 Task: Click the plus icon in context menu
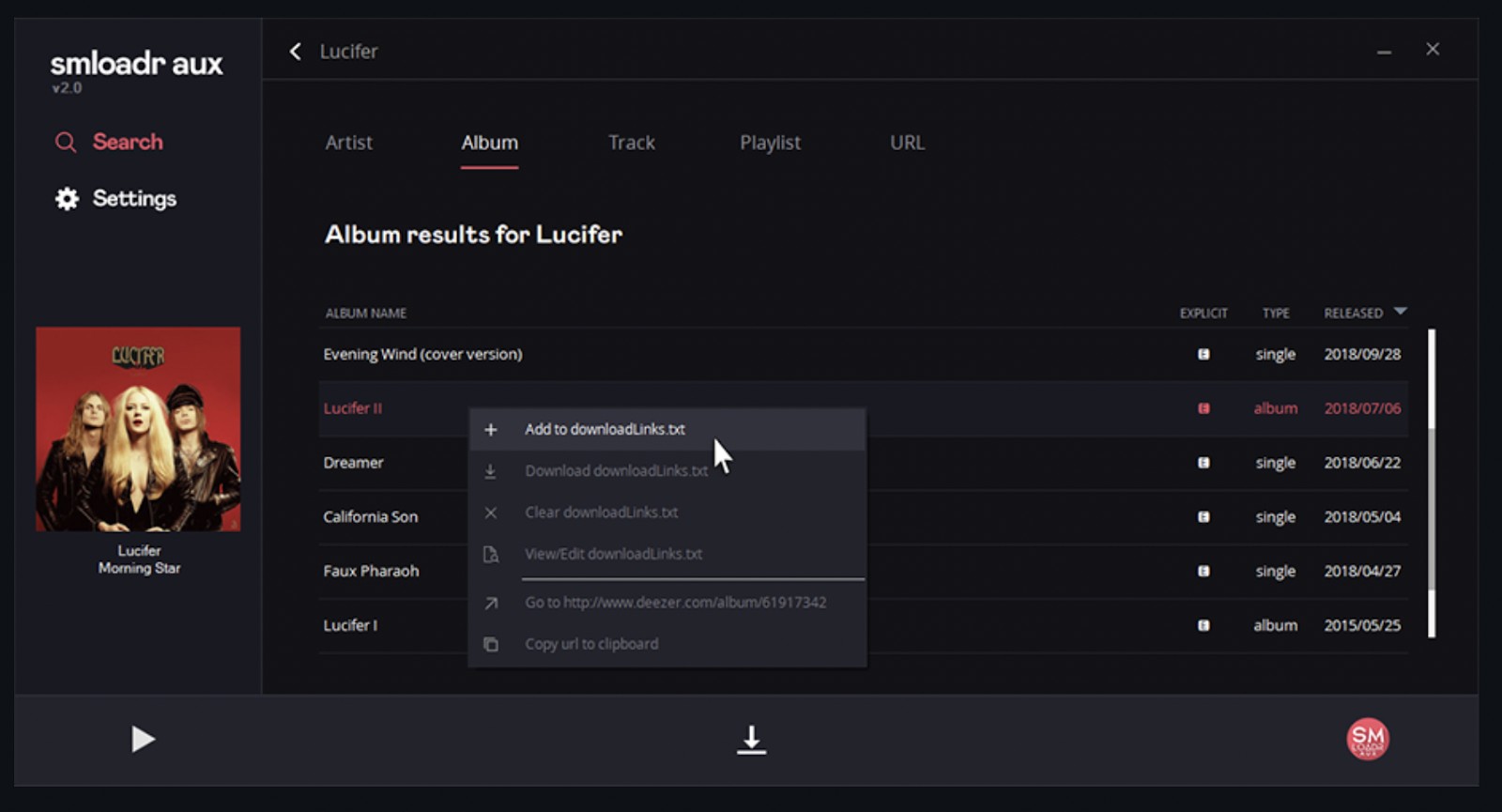click(490, 430)
